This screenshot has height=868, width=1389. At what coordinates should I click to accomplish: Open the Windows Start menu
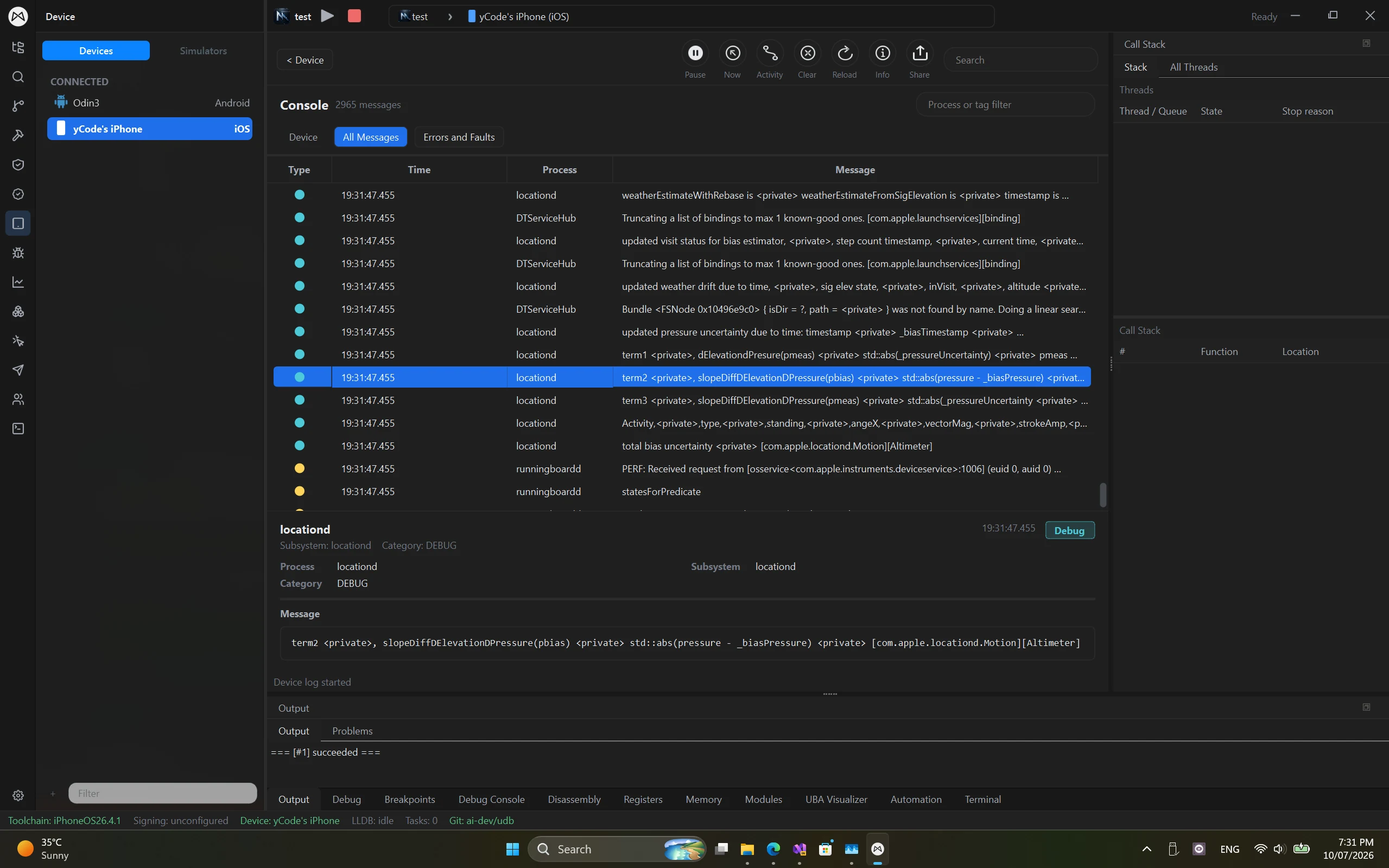(512, 849)
